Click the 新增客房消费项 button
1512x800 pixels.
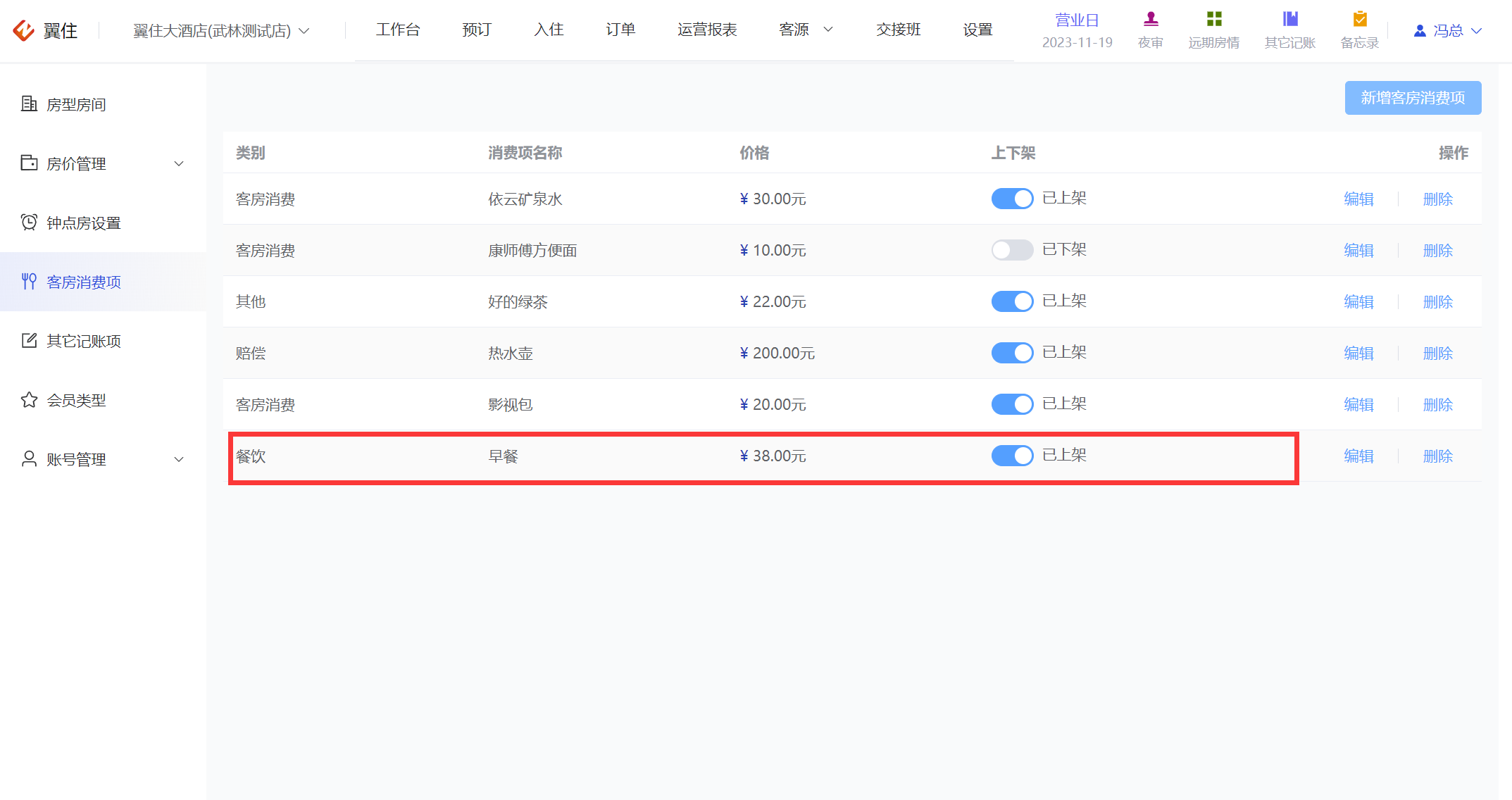coord(1413,98)
